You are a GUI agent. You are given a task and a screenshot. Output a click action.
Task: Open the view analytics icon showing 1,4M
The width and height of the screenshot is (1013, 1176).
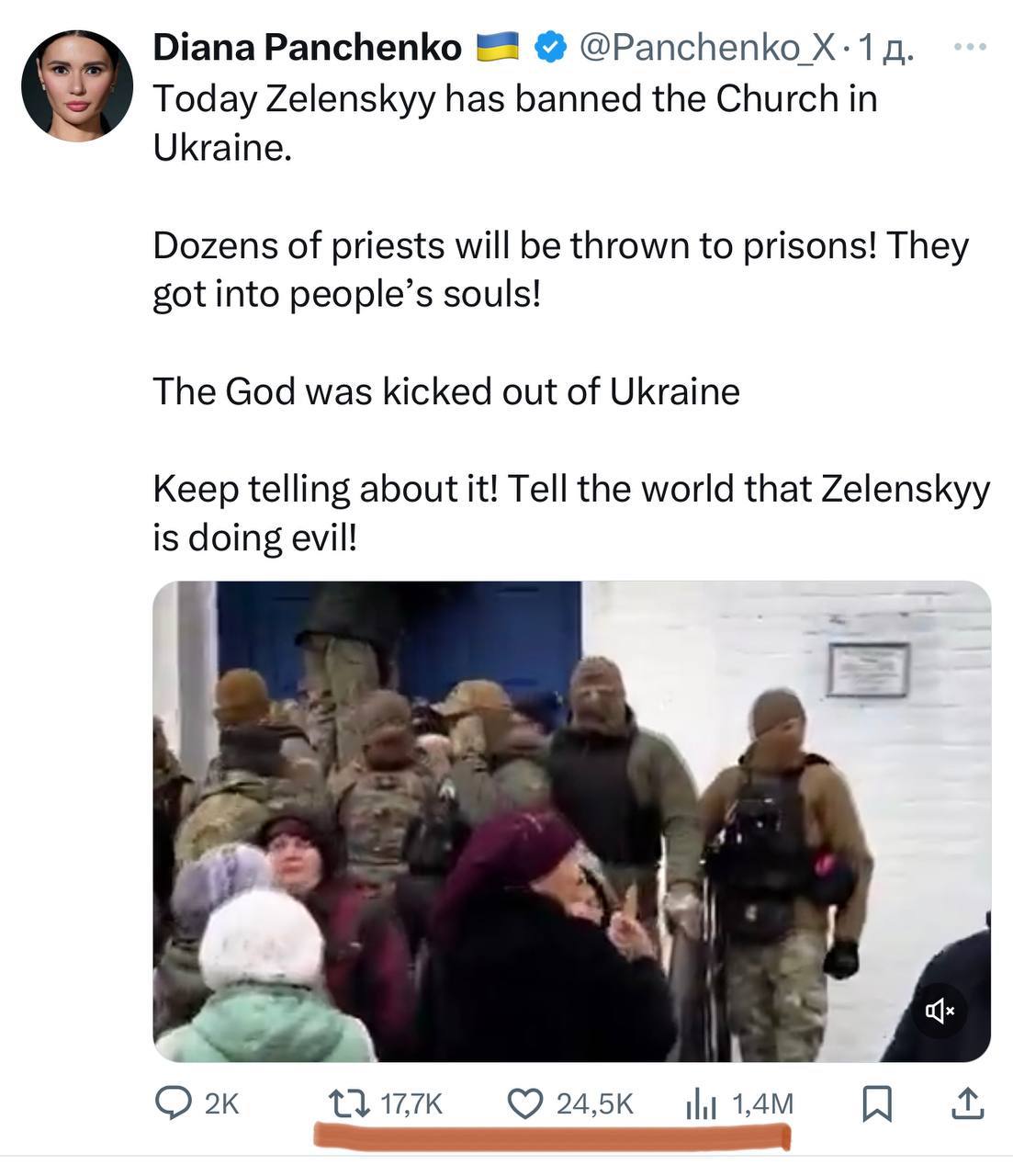(702, 1104)
